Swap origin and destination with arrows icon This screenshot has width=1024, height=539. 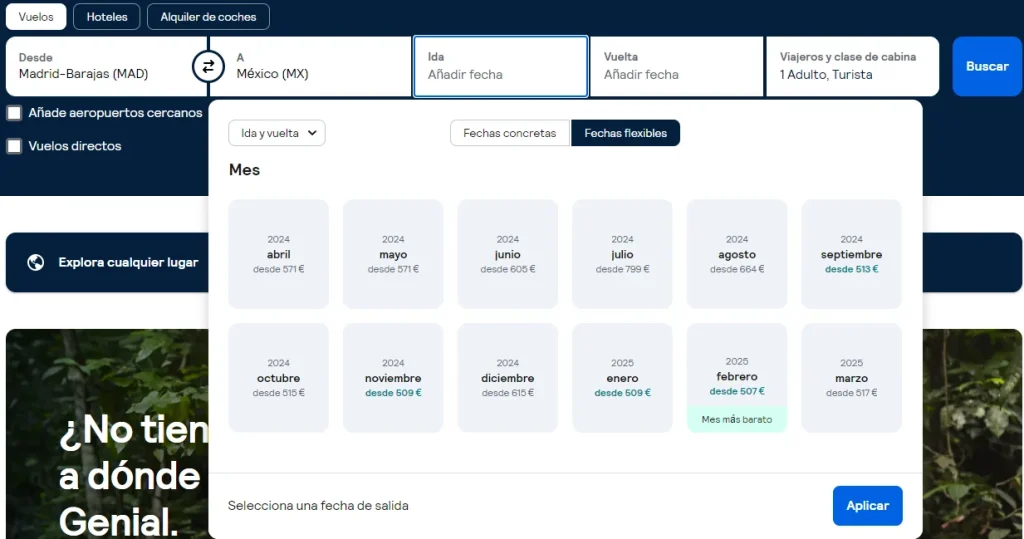208,66
